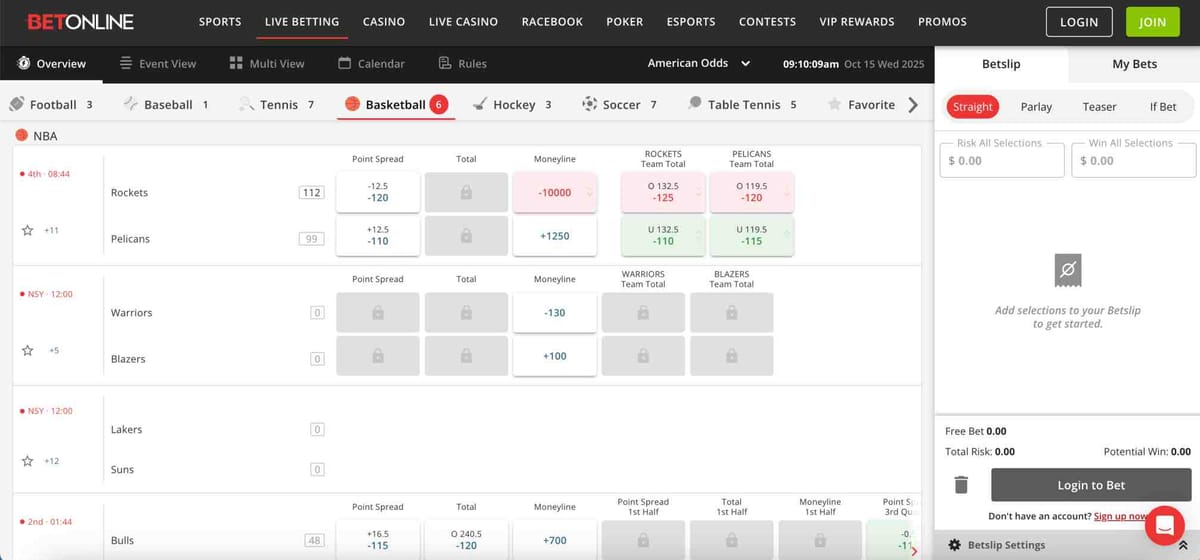
Task: Select Baseball sport tab
Action: [x=165, y=104]
